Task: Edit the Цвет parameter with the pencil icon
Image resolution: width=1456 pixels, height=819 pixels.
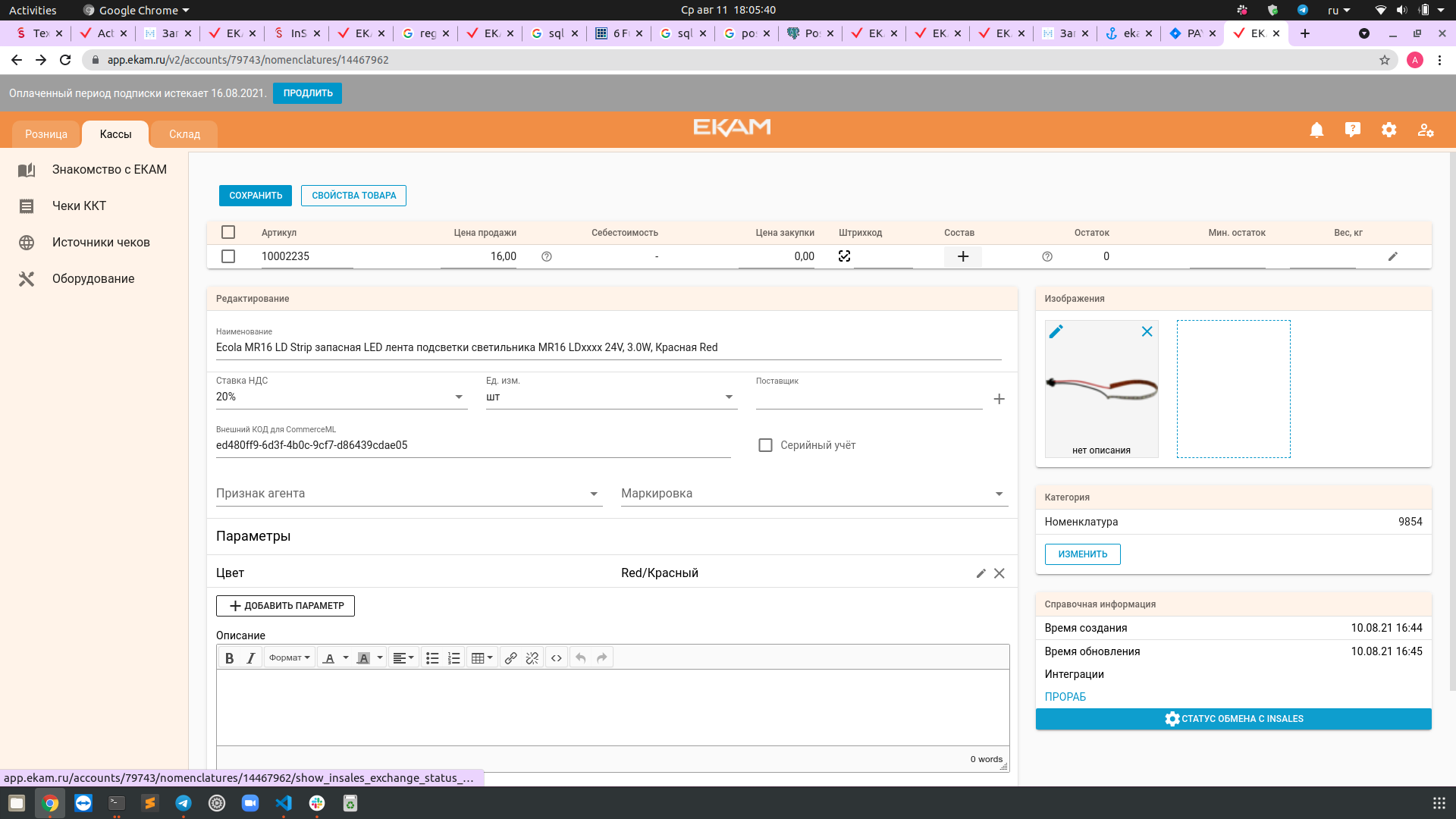Action: coord(981,573)
